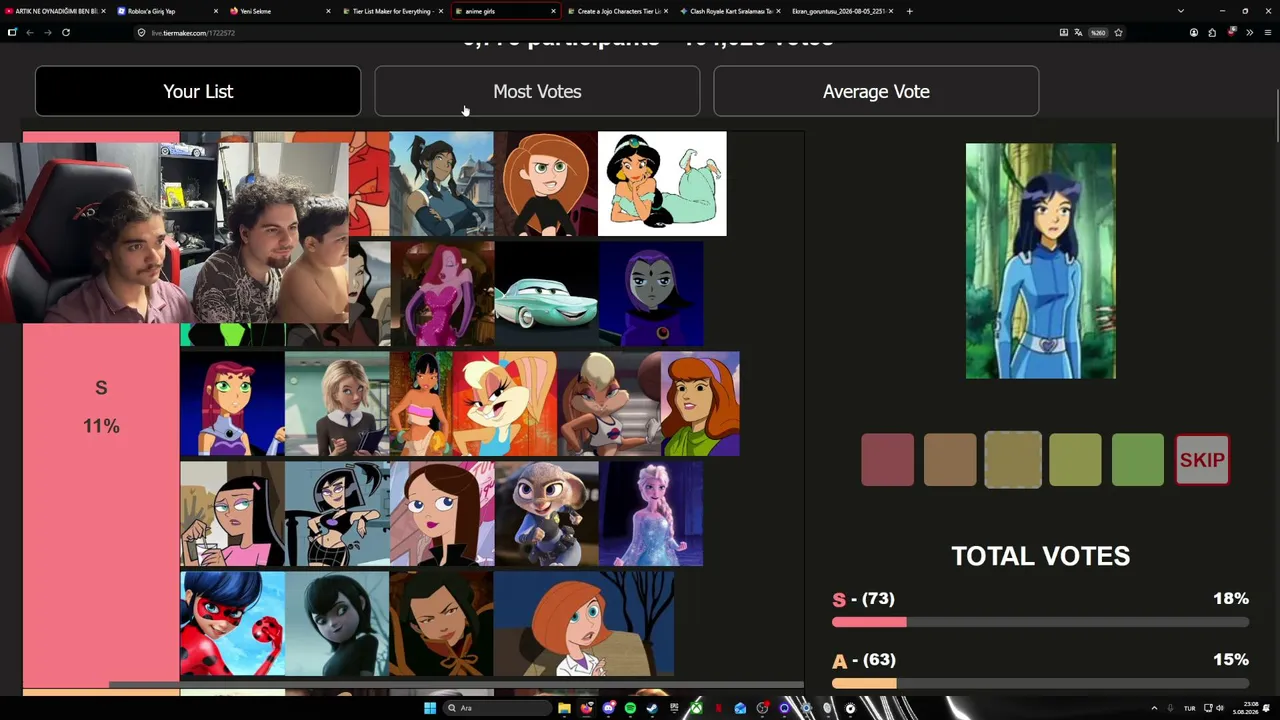Screen dimensions: 1280x720
Task: Select the Elsa character thumbnail
Action: click(x=651, y=513)
